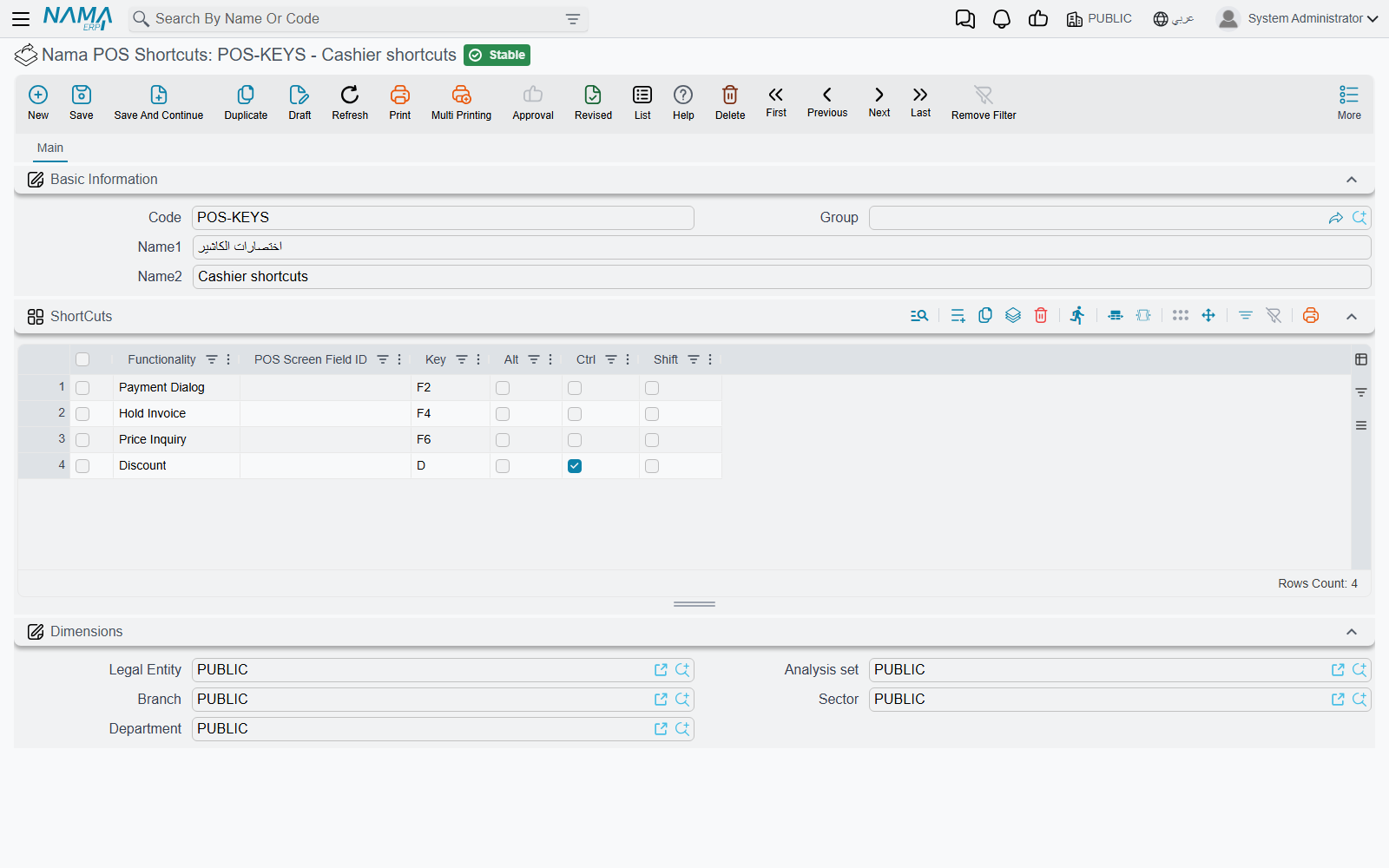
Task: Set record to Draft
Action: pyautogui.click(x=300, y=102)
